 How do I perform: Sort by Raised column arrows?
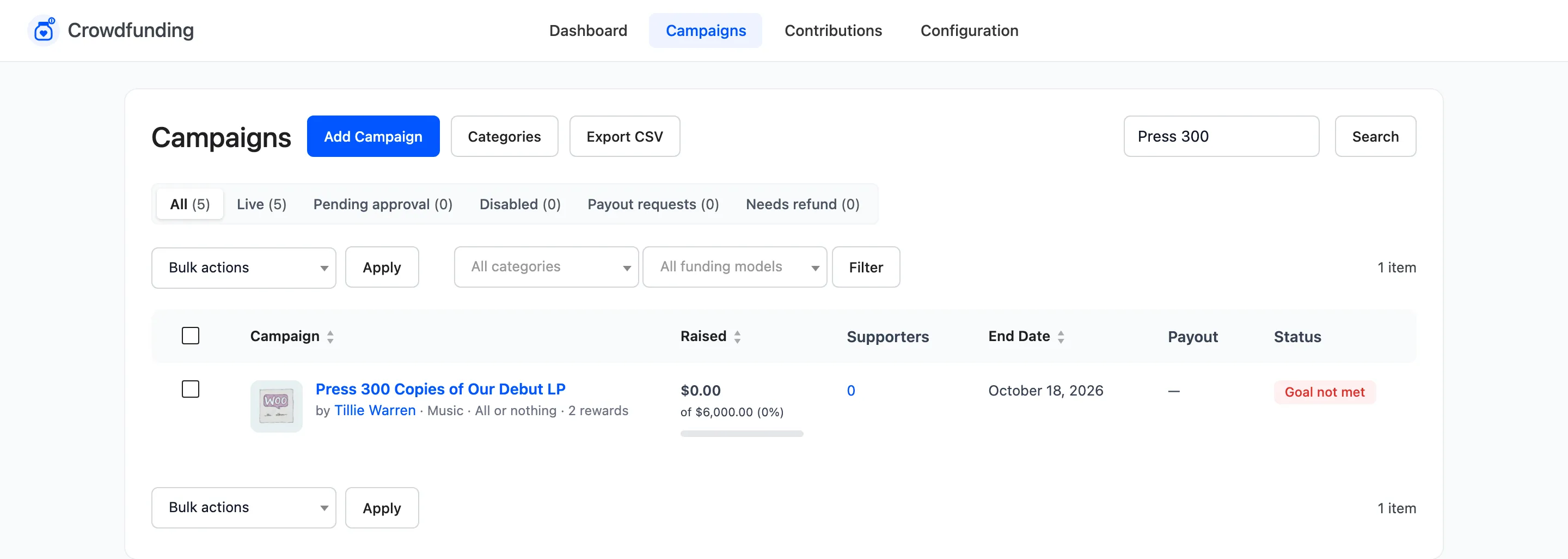point(737,337)
